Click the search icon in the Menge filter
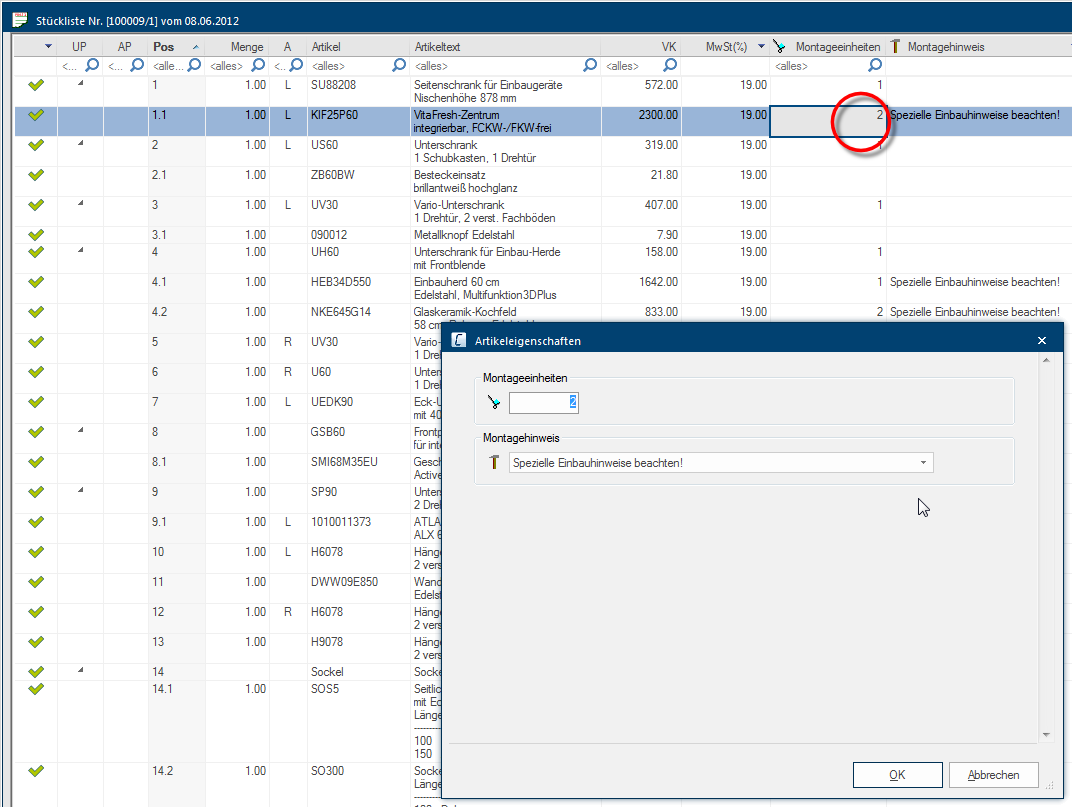 [257, 66]
